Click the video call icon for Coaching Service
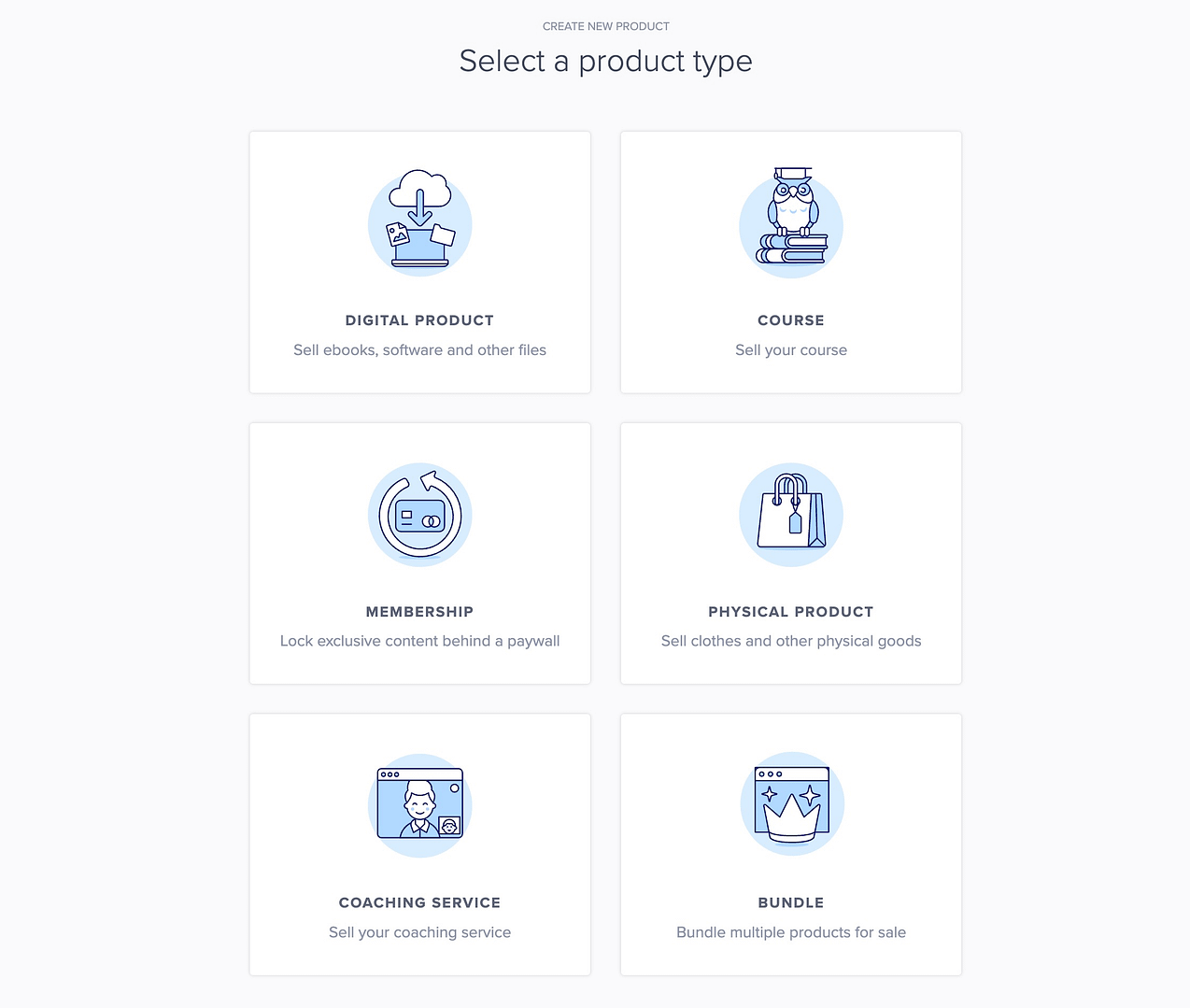The height and width of the screenshot is (1008, 1190). [419, 804]
